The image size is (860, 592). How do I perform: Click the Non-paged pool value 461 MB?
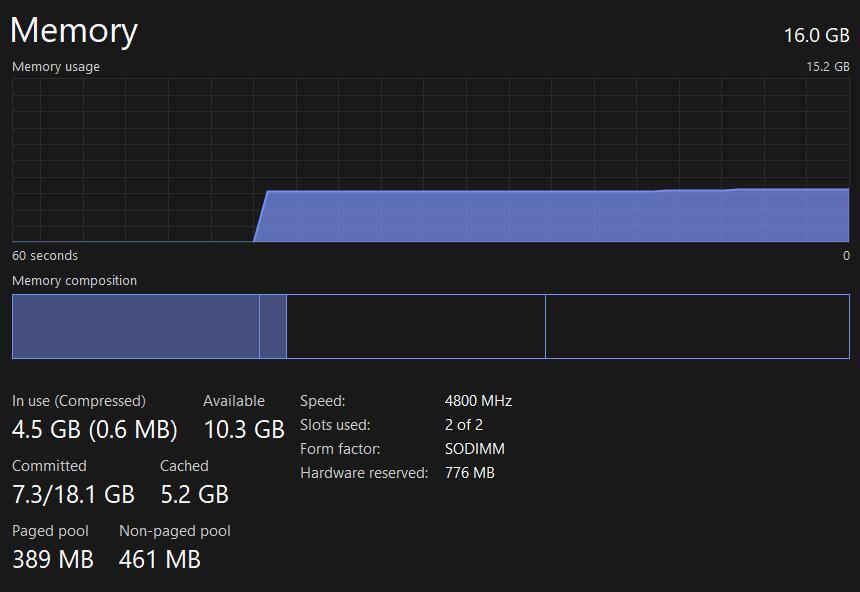point(160,559)
